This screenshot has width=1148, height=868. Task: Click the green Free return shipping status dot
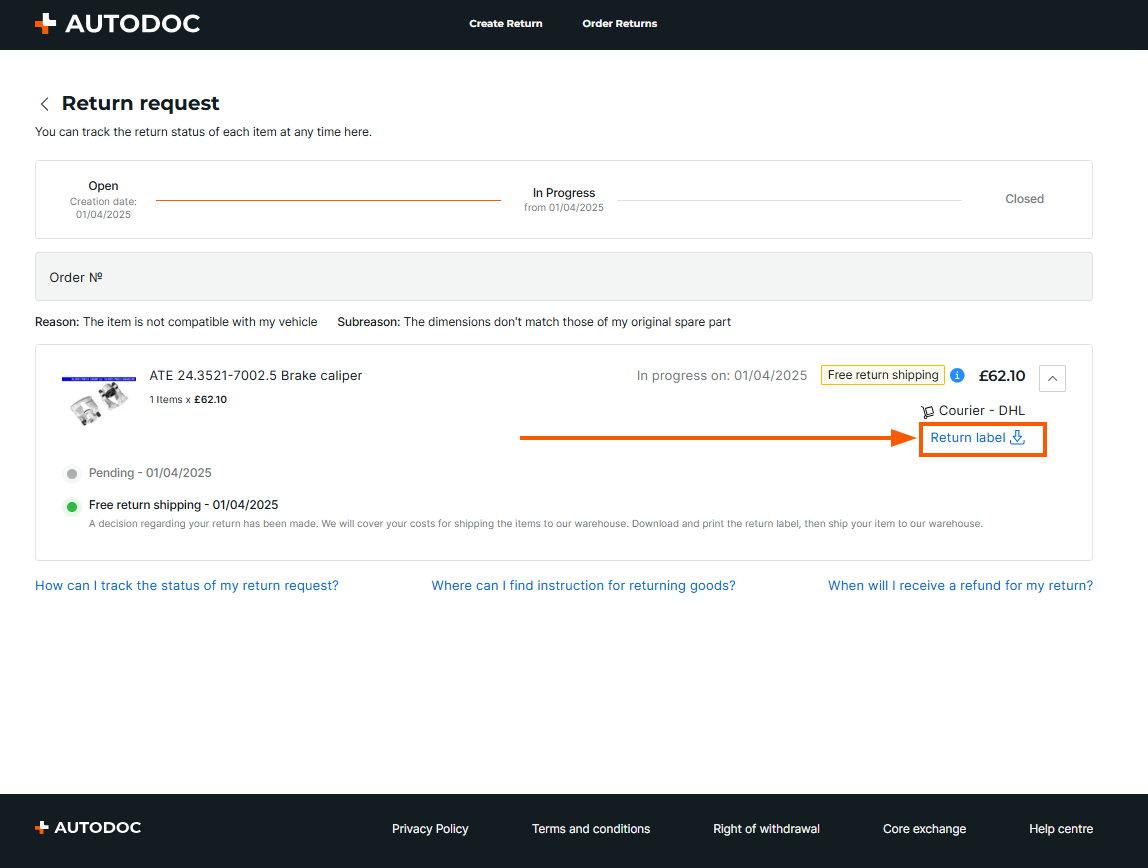[x=72, y=507]
